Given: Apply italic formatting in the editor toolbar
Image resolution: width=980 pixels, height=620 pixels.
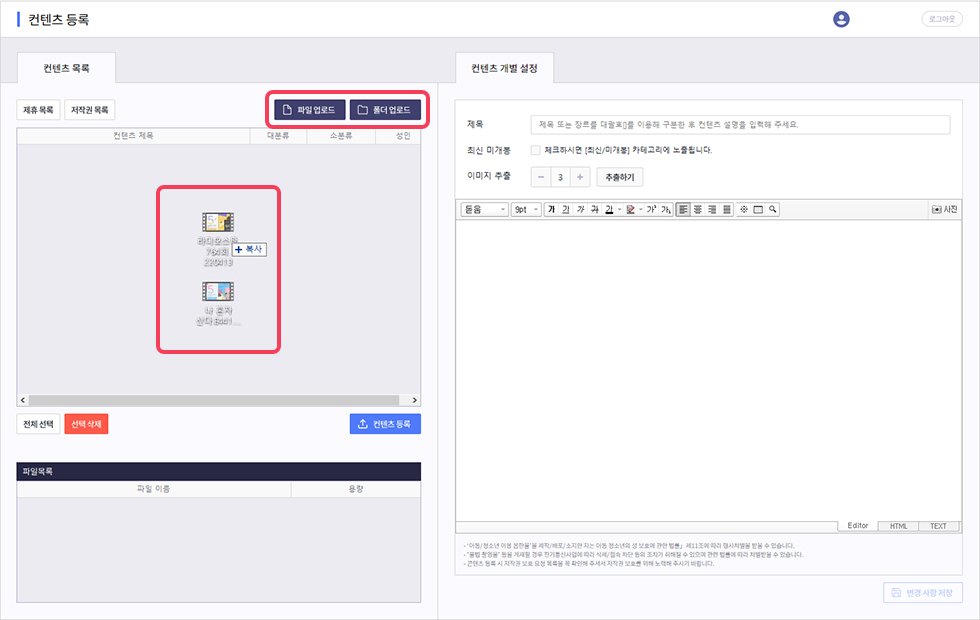Looking at the screenshot, I should point(581,209).
